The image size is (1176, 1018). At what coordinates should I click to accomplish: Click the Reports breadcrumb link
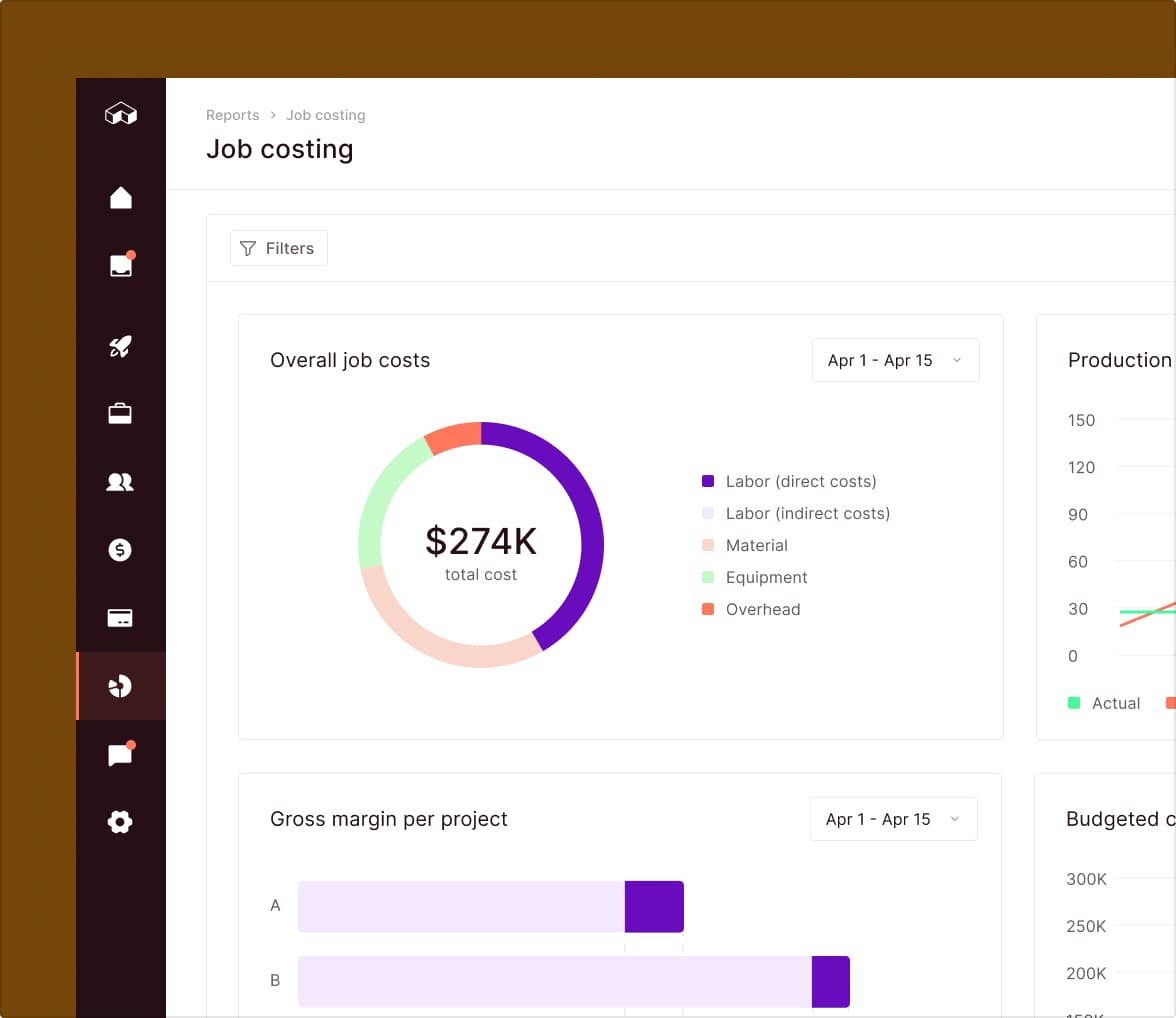[232, 115]
